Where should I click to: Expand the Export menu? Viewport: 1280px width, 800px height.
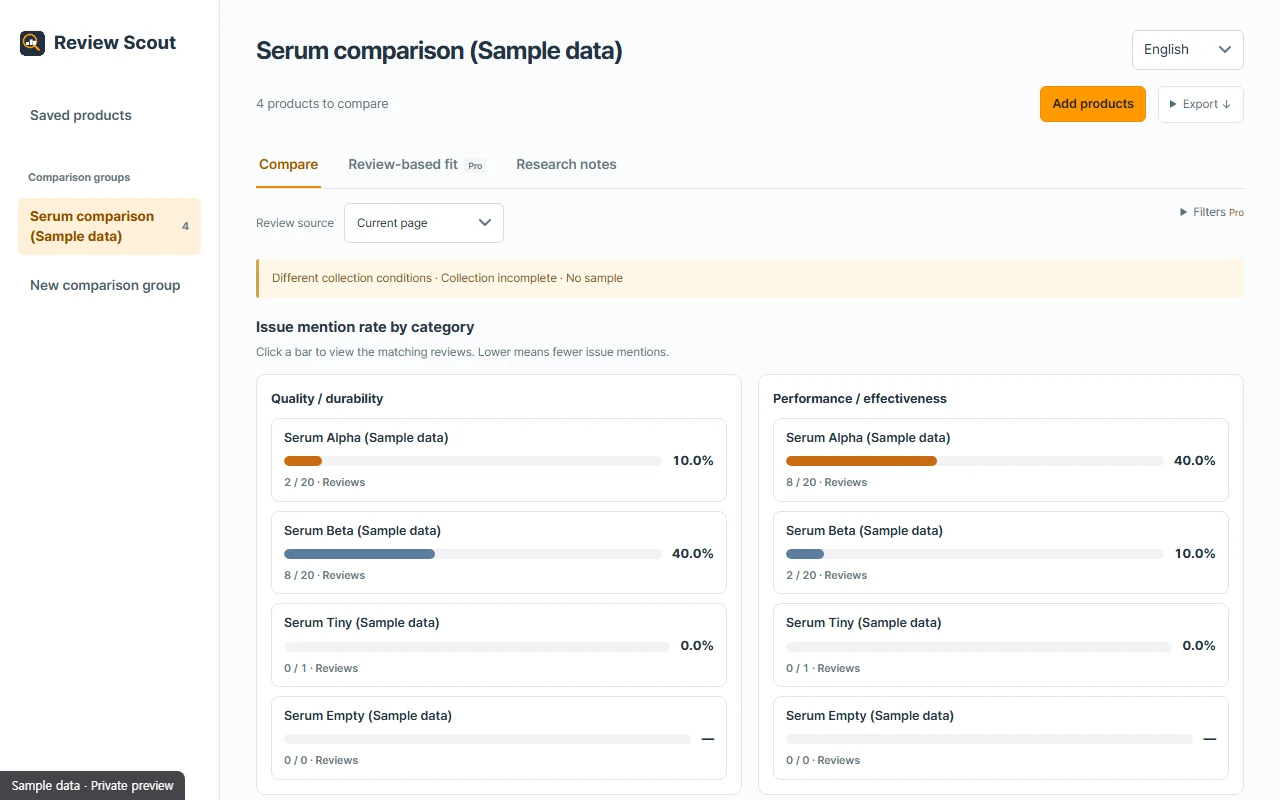1200,104
